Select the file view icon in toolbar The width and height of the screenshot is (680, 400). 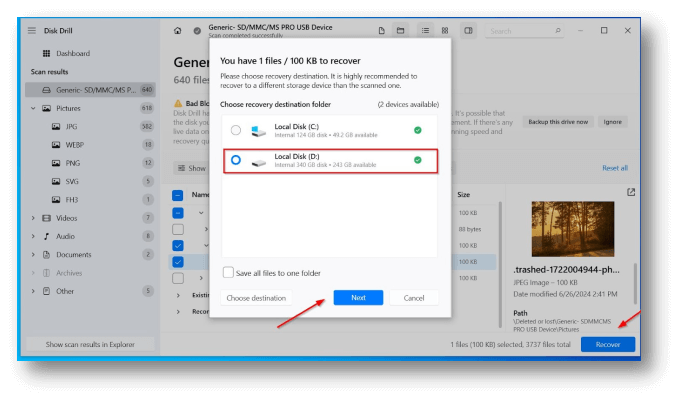(381, 30)
